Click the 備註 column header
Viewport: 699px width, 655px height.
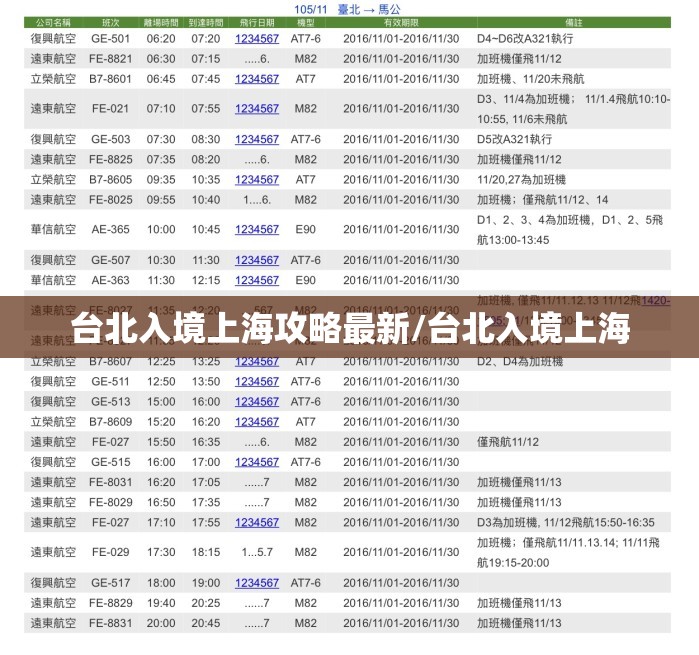[574, 23]
